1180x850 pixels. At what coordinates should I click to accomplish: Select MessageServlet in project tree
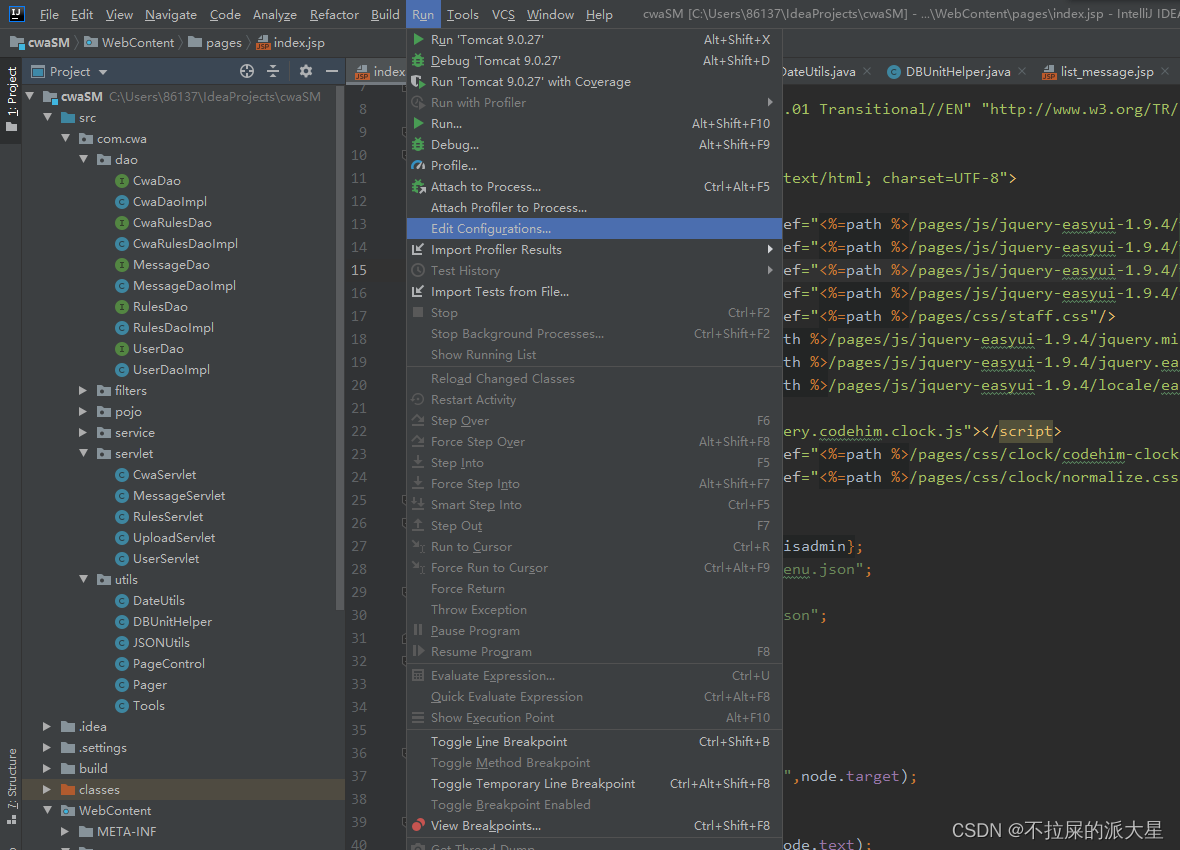click(x=178, y=495)
